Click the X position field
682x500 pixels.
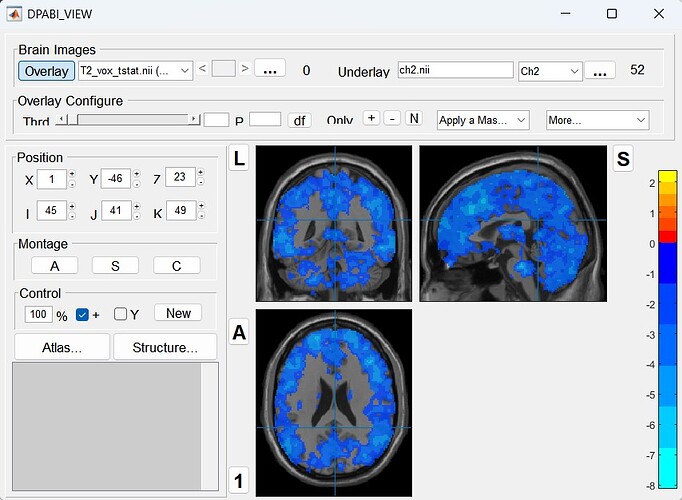(52, 179)
